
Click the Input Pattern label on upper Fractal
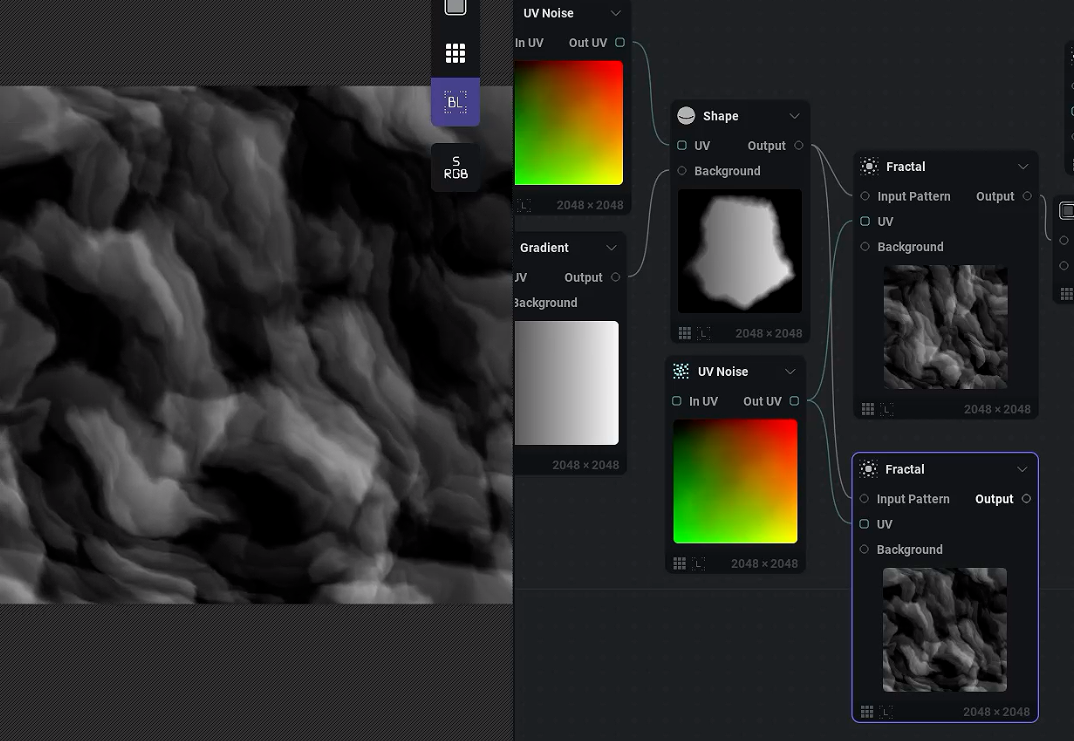(x=913, y=197)
